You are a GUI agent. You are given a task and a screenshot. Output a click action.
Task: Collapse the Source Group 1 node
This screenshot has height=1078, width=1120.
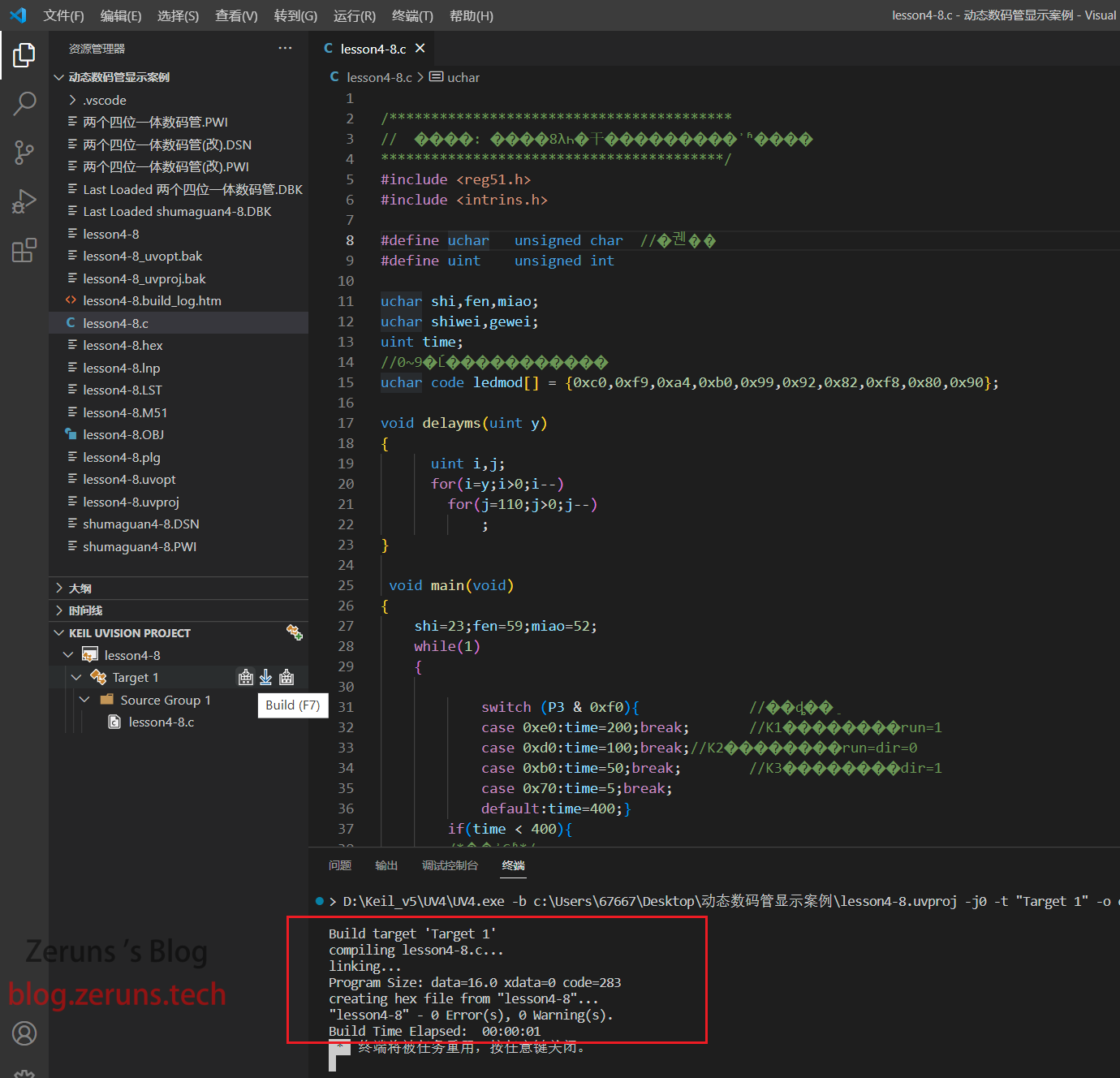pos(84,700)
